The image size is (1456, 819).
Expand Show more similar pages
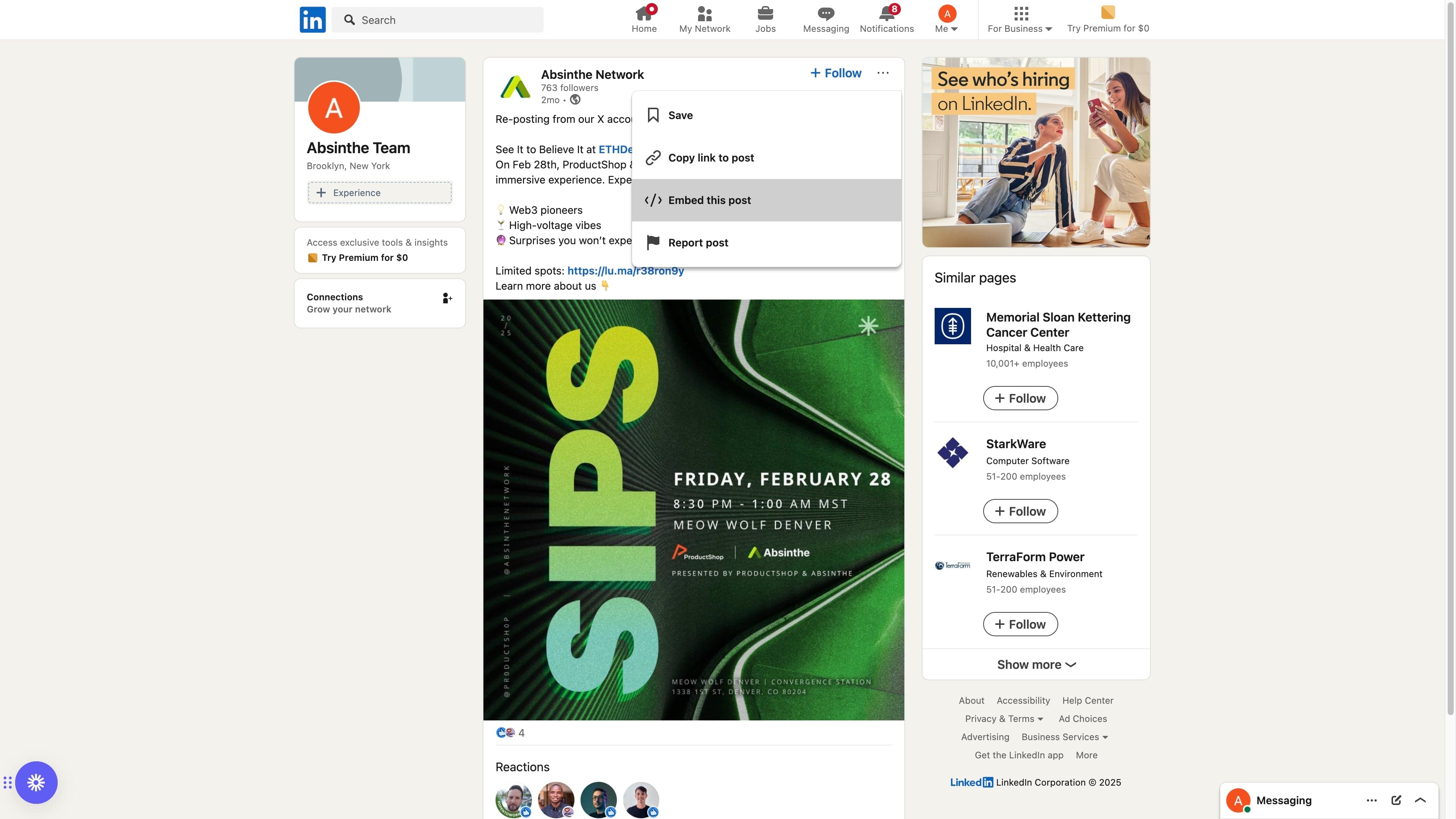click(x=1036, y=665)
